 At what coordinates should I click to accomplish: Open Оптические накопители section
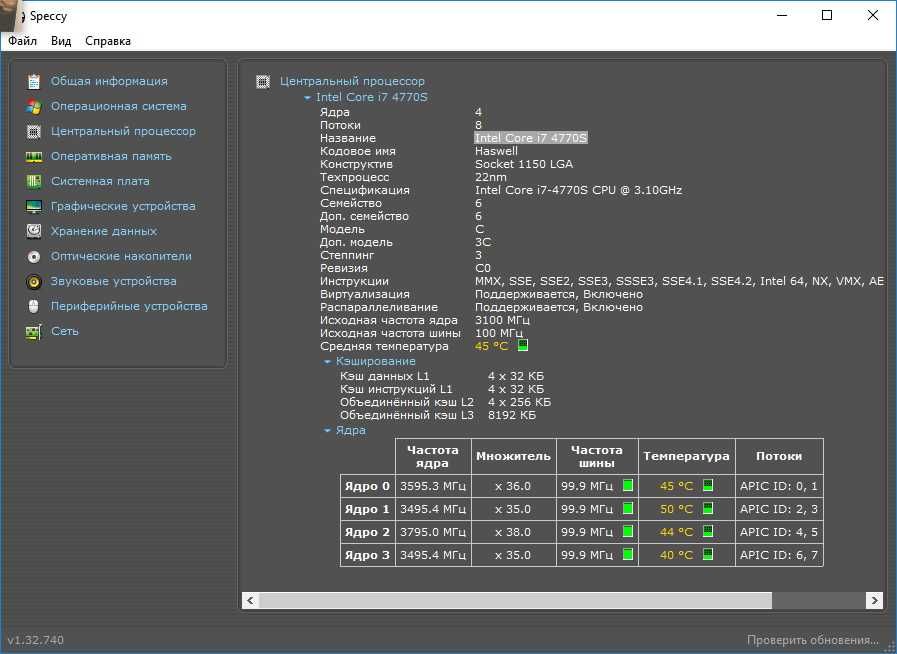coord(121,256)
